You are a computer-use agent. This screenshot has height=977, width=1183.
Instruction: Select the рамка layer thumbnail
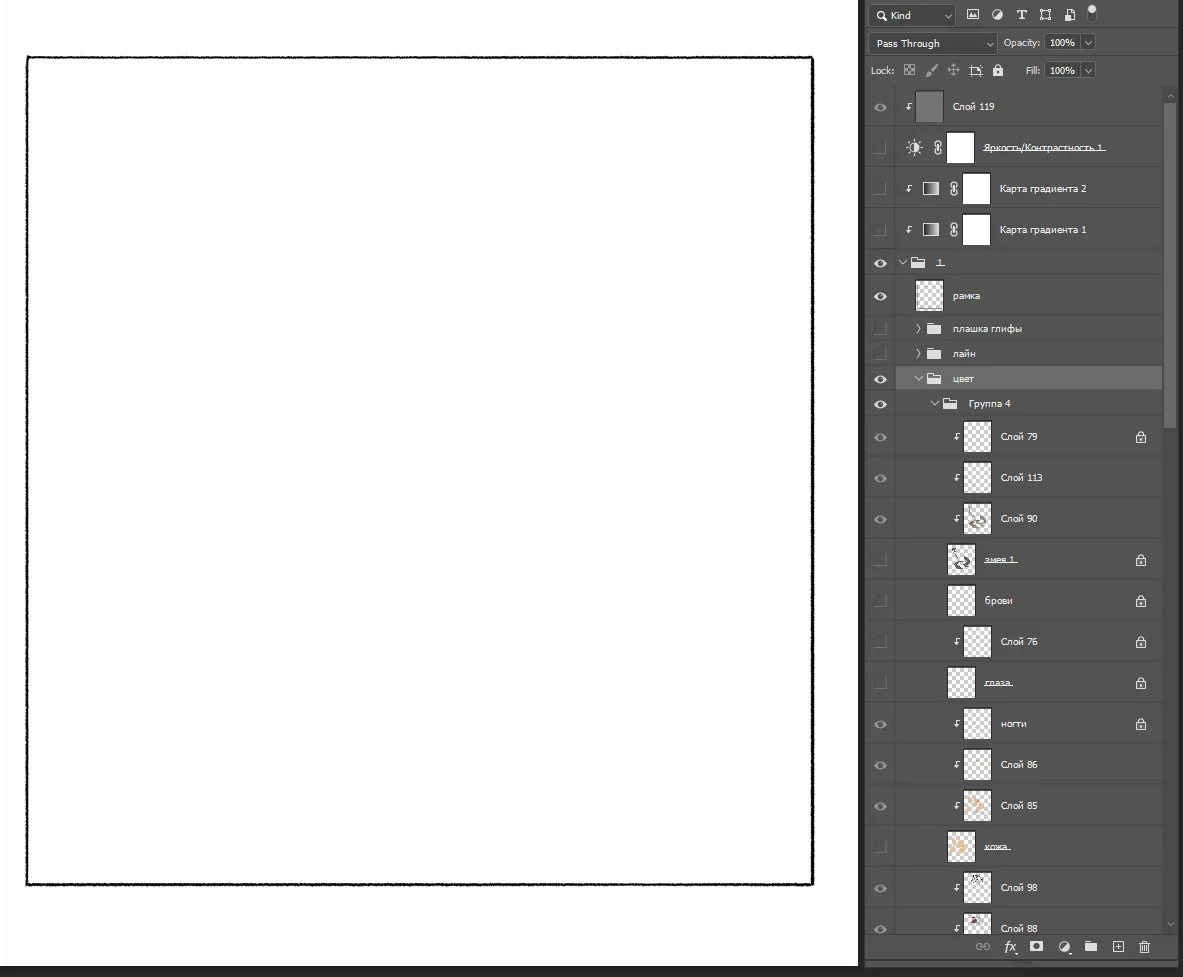tap(930, 296)
